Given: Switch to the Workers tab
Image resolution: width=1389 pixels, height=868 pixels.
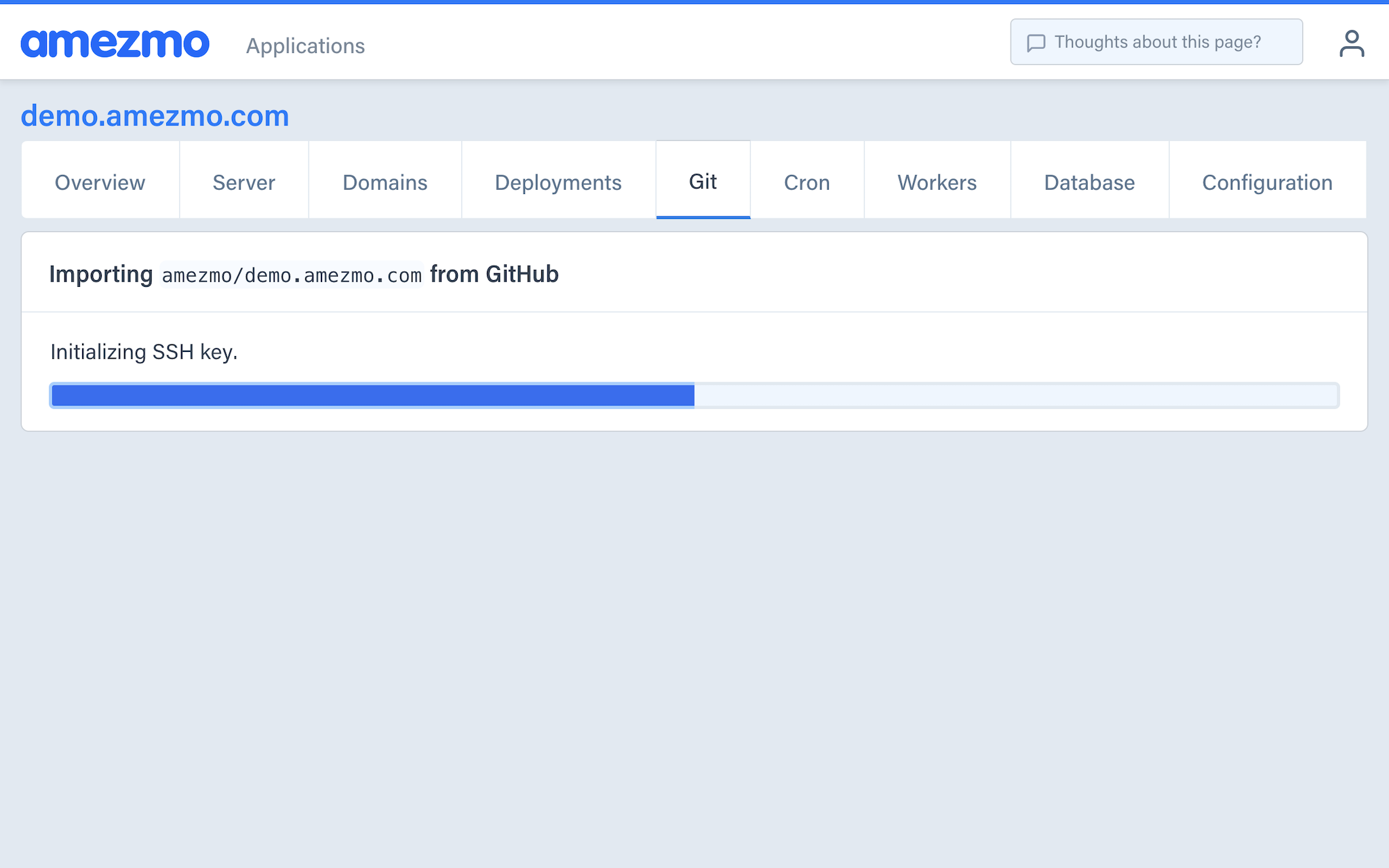Looking at the screenshot, I should tap(937, 182).
